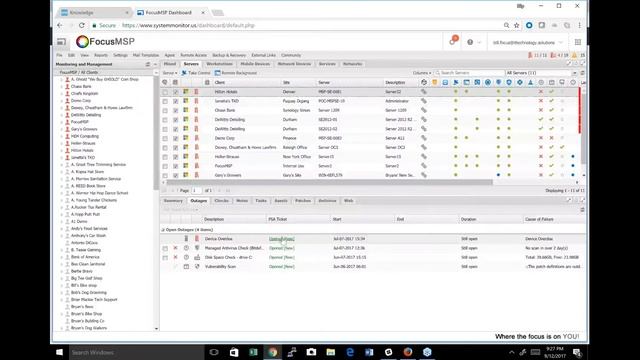
Task: Open the Remote Access menu
Action: (193, 55)
